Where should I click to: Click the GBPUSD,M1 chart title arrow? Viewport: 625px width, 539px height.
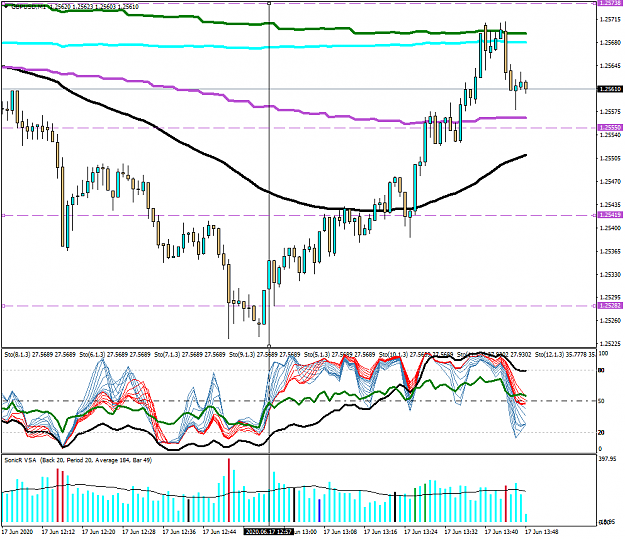tap(6, 6)
